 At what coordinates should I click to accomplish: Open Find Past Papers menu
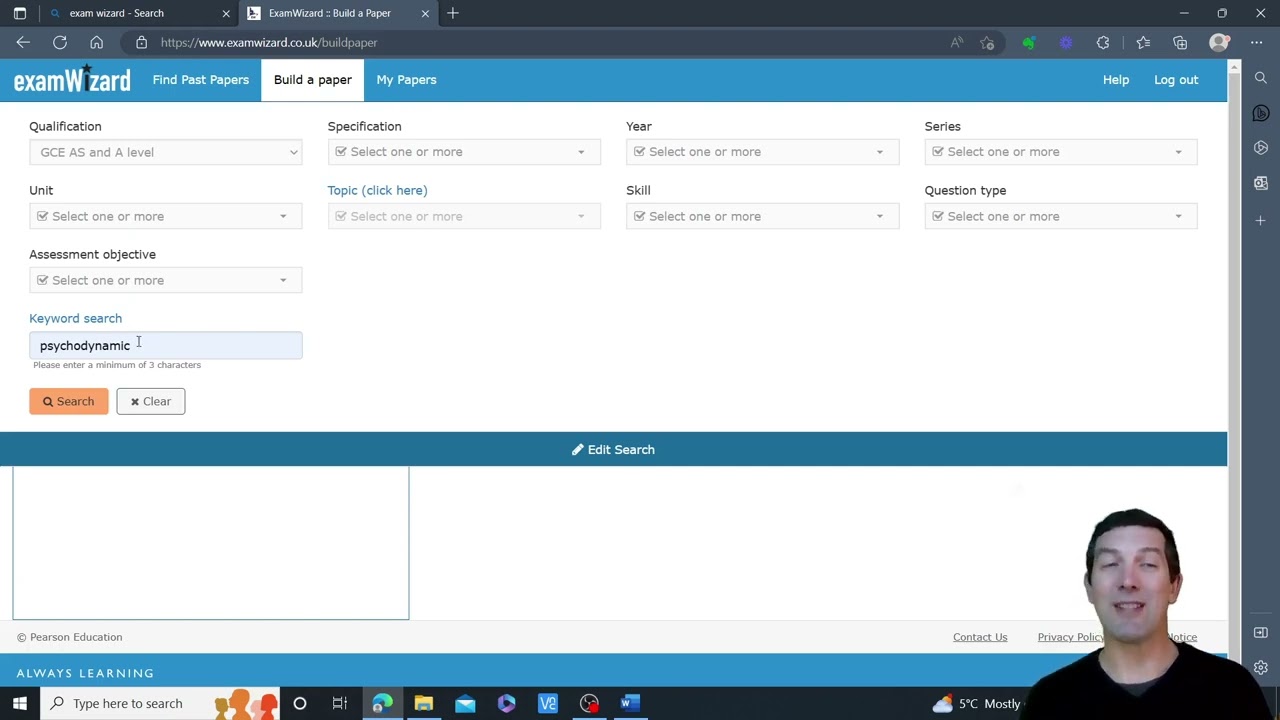(x=201, y=80)
